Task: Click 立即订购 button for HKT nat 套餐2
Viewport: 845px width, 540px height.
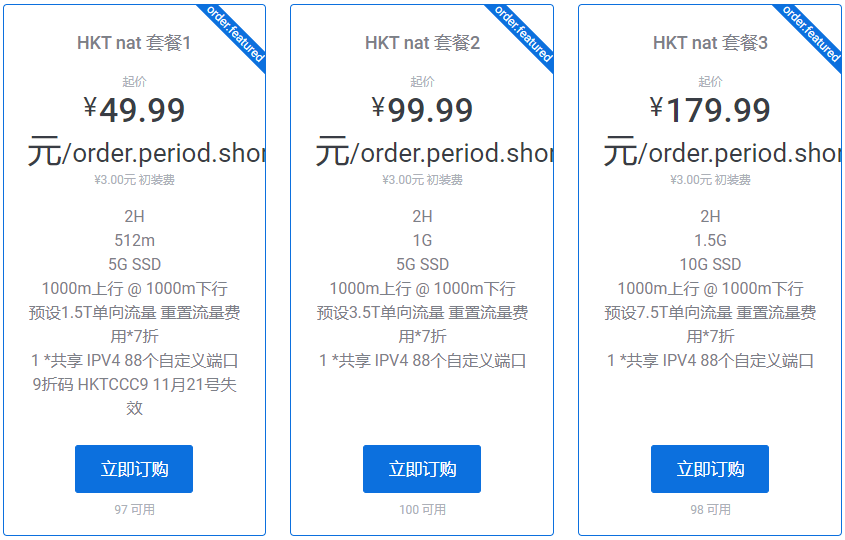Action: (422, 469)
